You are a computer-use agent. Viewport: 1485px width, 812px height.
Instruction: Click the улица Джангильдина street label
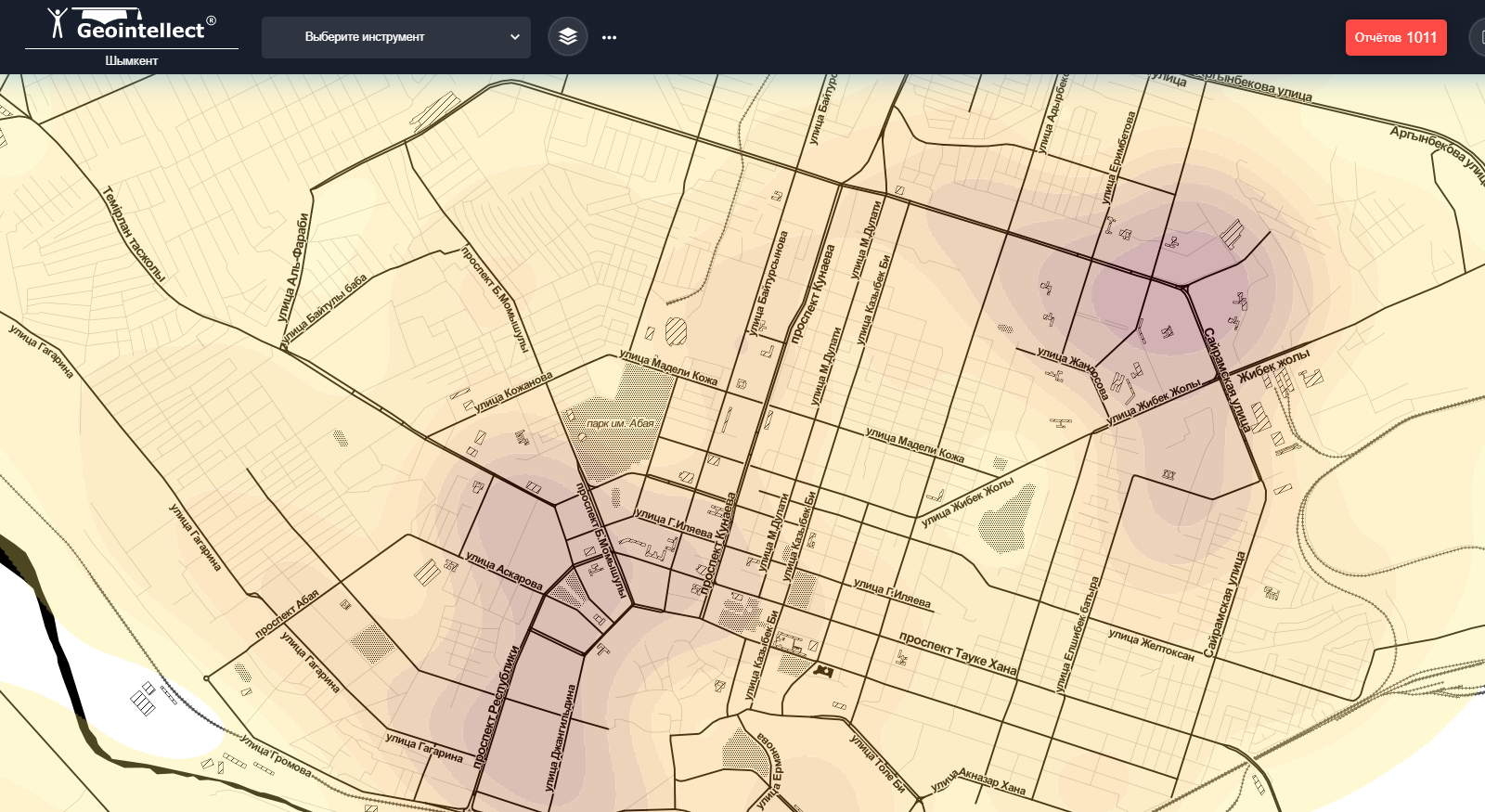tap(560, 738)
